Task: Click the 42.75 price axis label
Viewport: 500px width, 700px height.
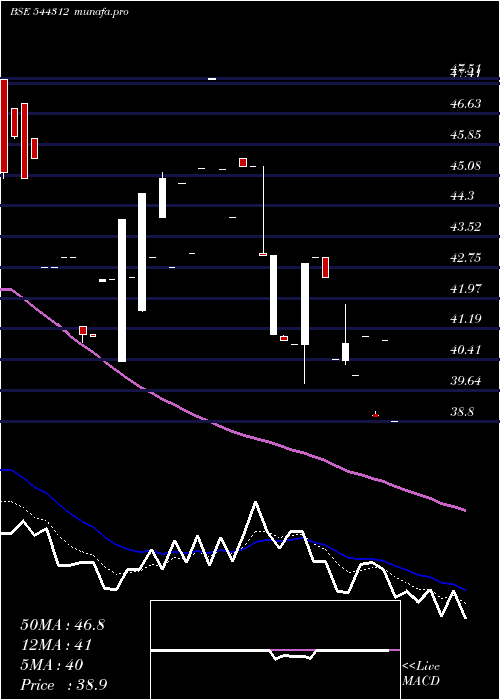Action: click(x=466, y=258)
